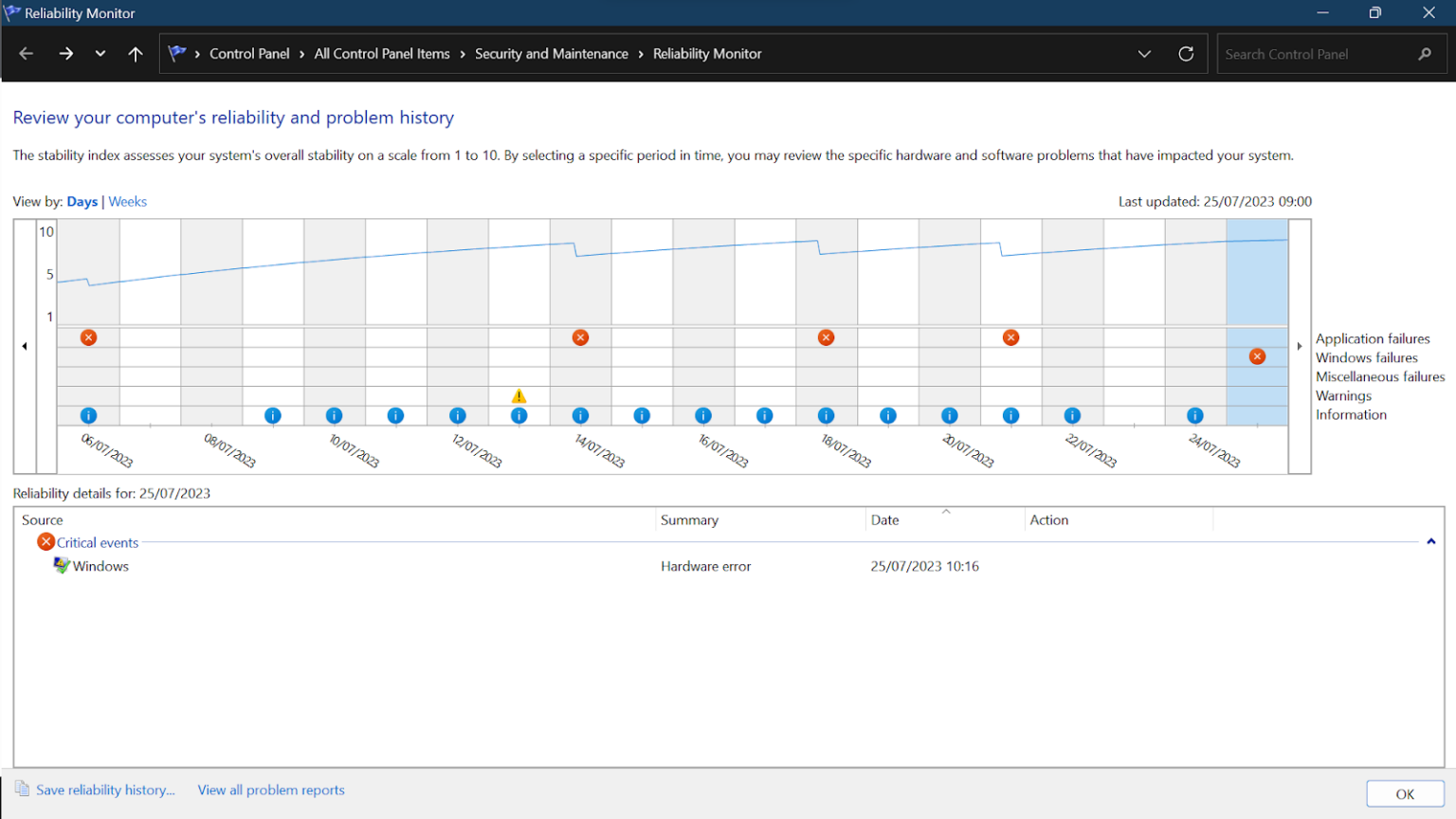Click the search magnifier icon in the search box
Screen dimensions: 1456x819
click(1425, 54)
